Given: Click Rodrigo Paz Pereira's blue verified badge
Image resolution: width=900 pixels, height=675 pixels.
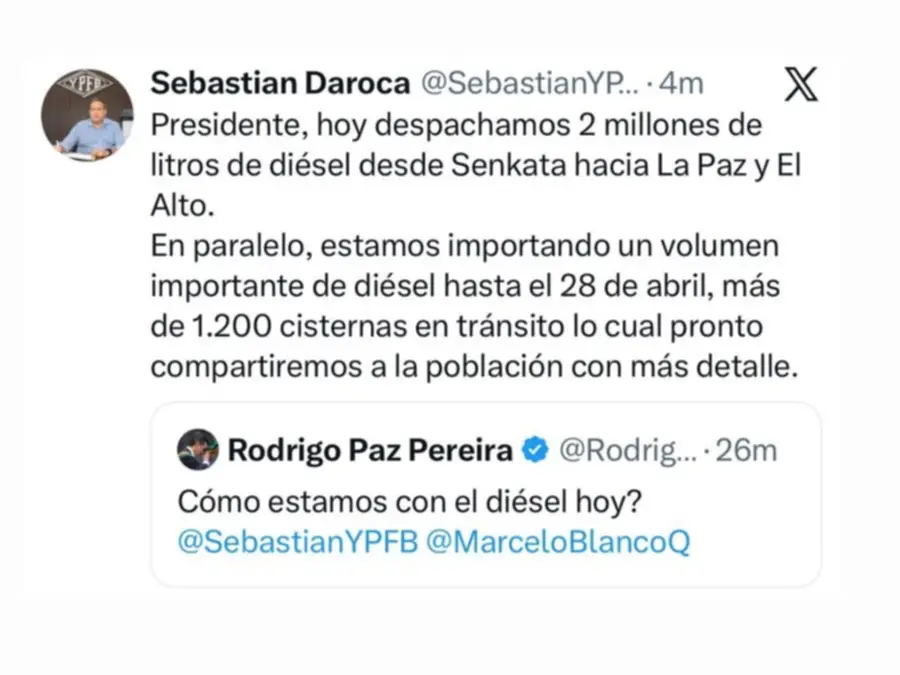Looking at the screenshot, I should tap(535, 450).
